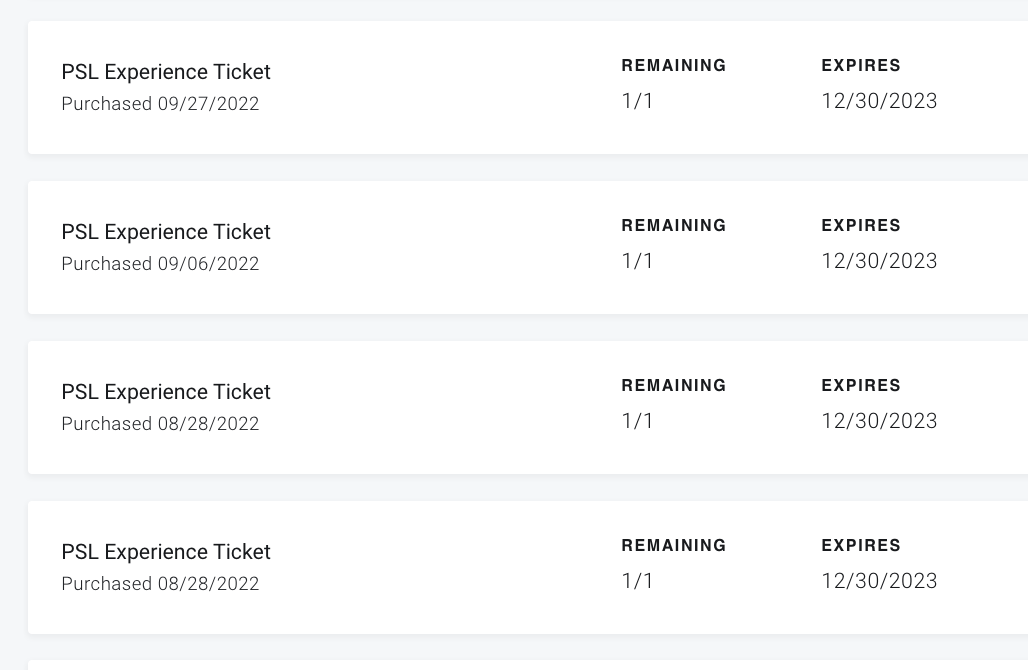This screenshot has height=670, width=1028.
Task: Click the Purchased 08/28/2022 text on third card
Action: click(160, 423)
